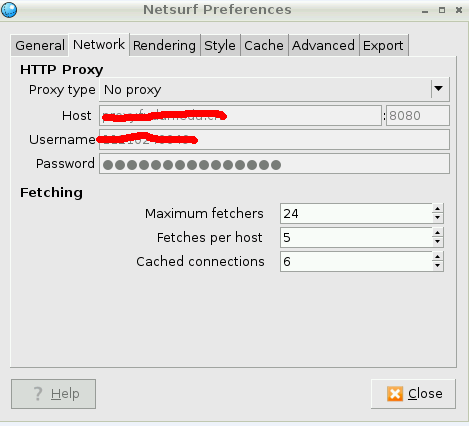The image size is (469, 426).
Task: Switch to the Advanced tab
Action: [x=323, y=45]
